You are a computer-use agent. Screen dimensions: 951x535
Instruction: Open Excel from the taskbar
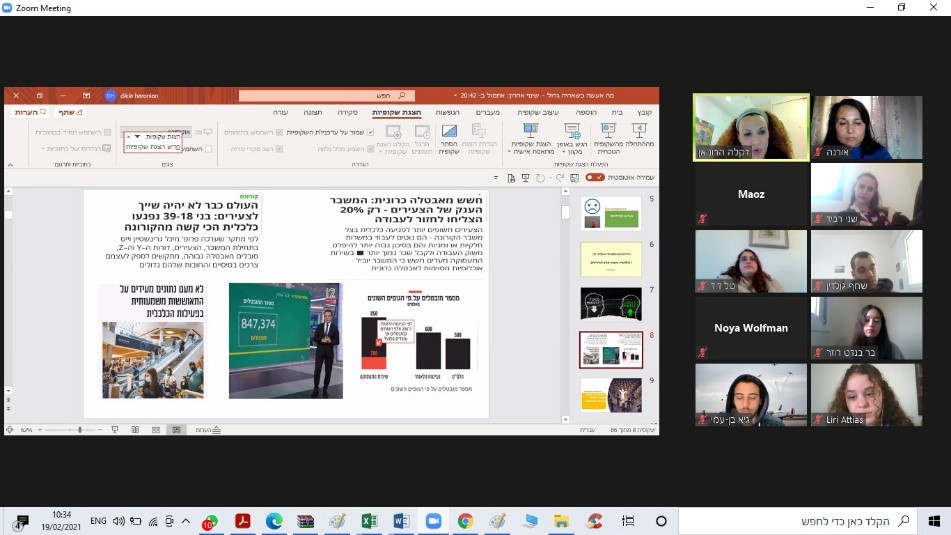click(x=369, y=521)
